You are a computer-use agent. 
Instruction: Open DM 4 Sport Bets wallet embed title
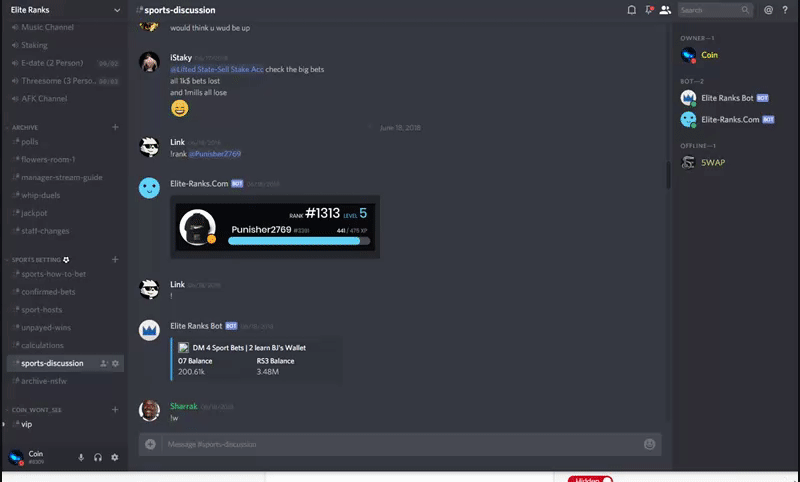pyautogui.click(x=249, y=348)
